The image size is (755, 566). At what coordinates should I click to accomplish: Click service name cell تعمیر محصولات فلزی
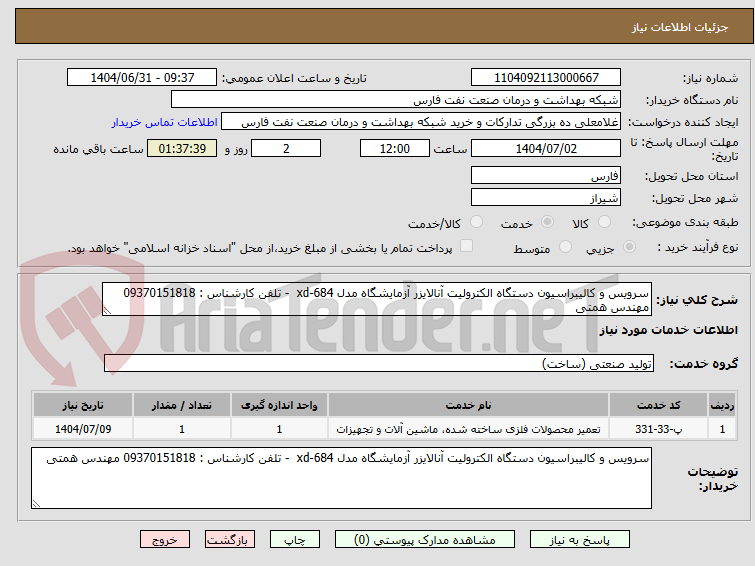pyautogui.click(x=468, y=429)
